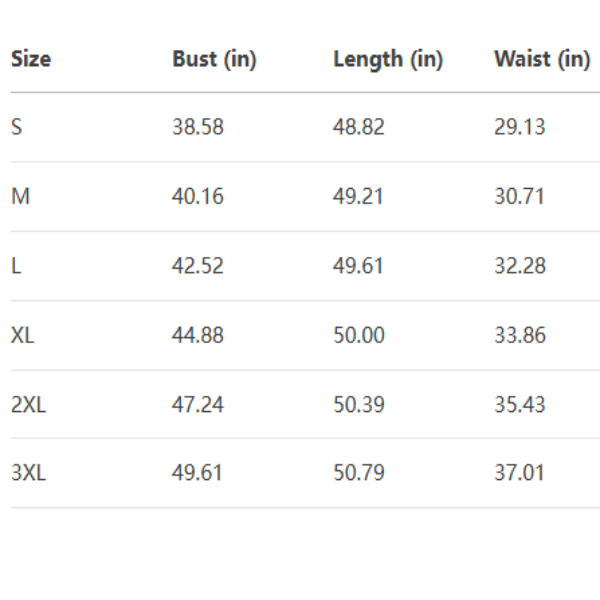The height and width of the screenshot is (600, 600).
Task: Select the L size row label
Action: [16, 266]
